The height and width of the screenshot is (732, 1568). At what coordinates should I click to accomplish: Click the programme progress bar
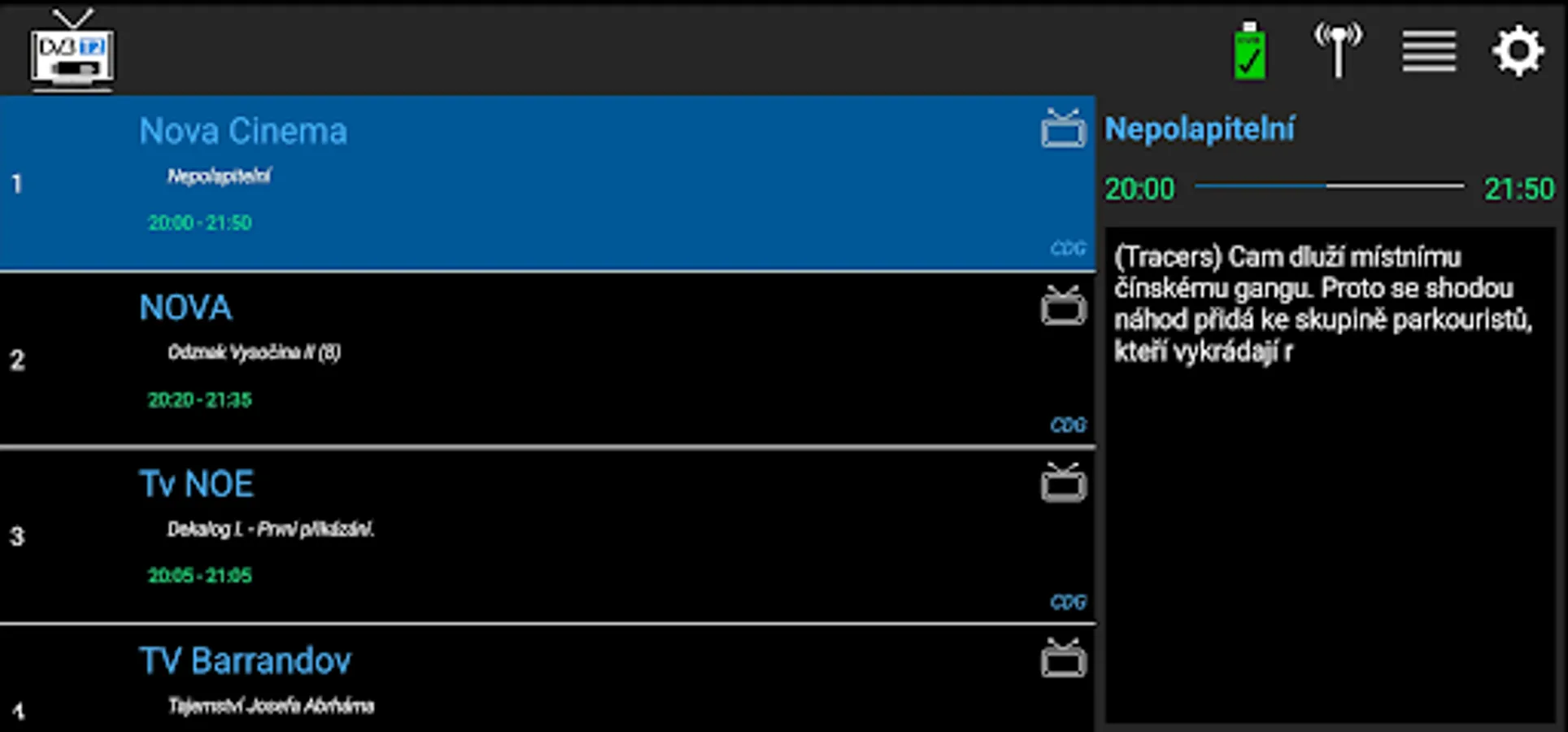pos(1329,186)
